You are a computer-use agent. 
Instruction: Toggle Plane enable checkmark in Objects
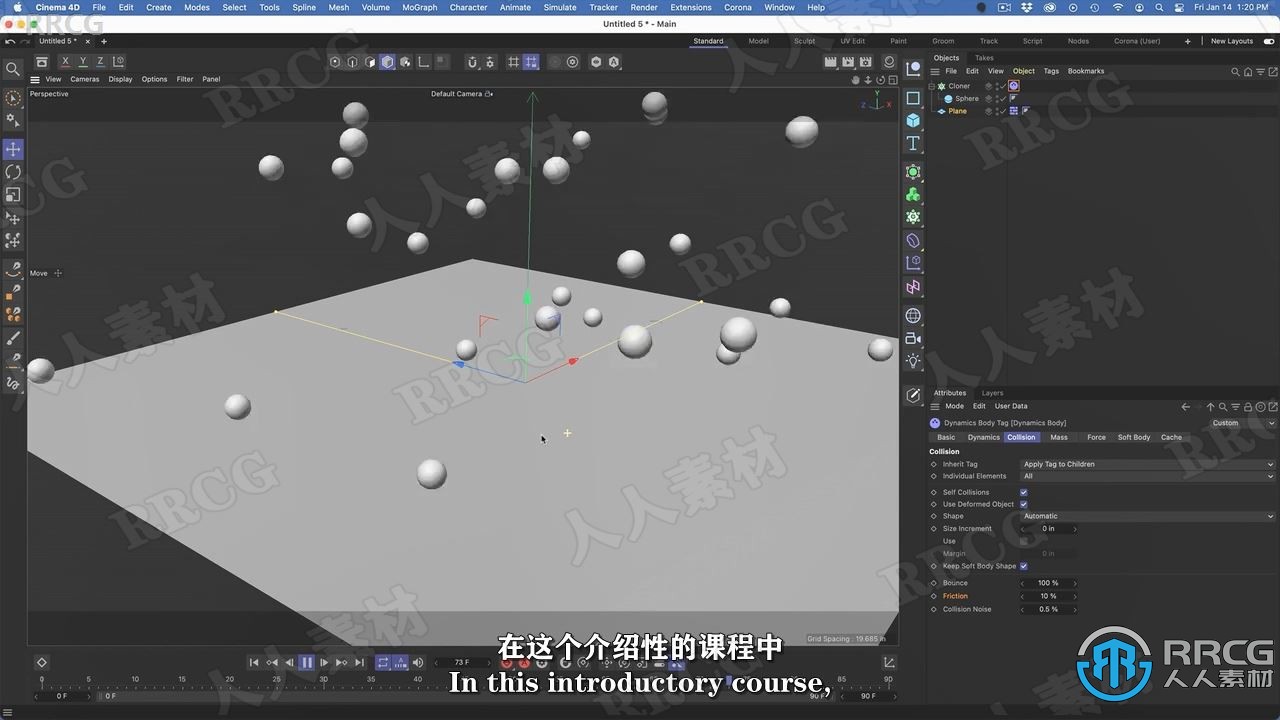tap(1003, 111)
